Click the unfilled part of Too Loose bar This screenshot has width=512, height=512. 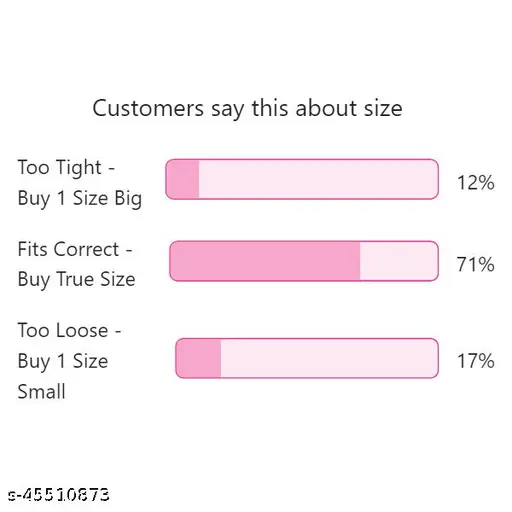tap(329, 358)
